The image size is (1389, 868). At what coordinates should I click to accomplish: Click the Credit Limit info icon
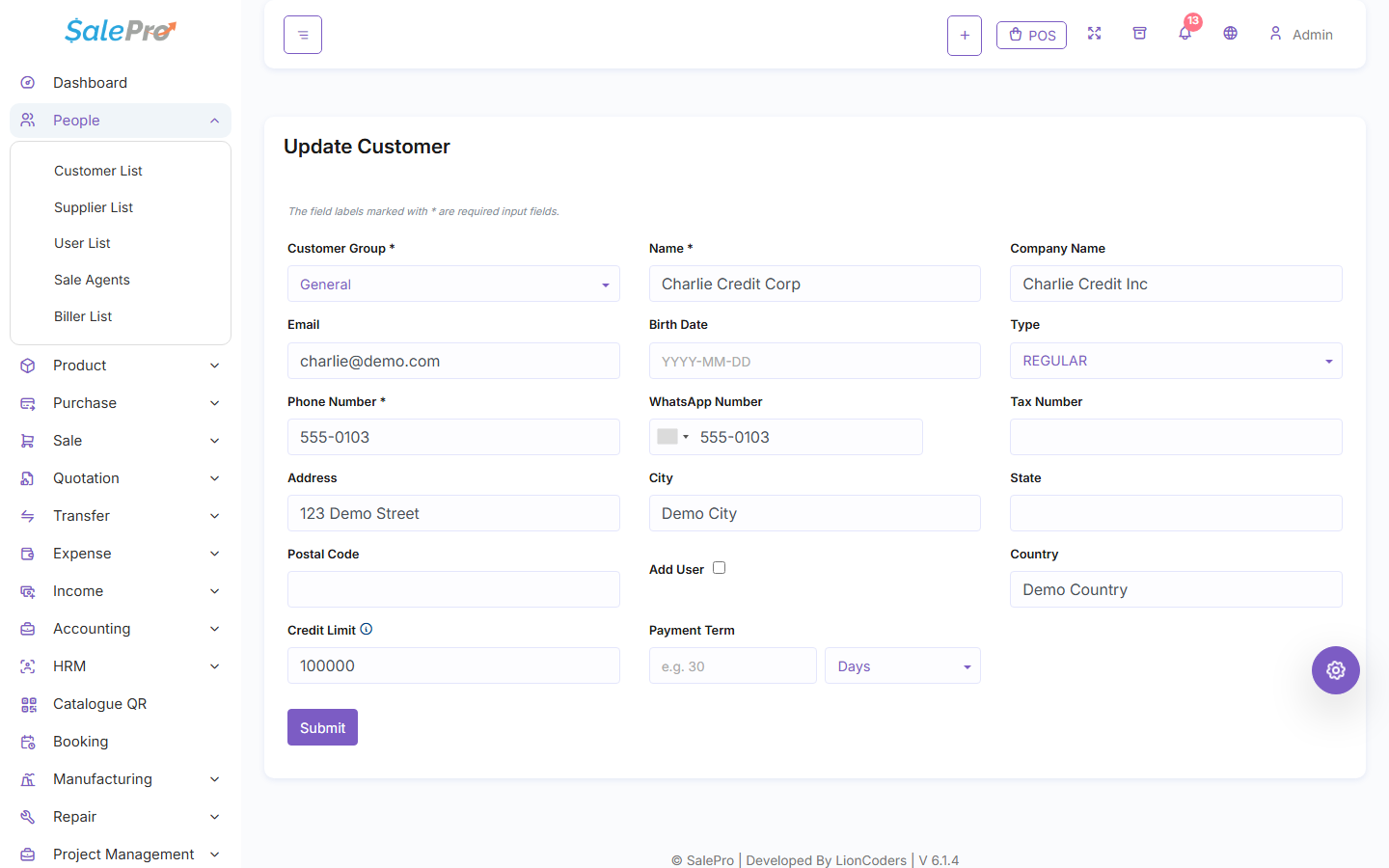[x=367, y=629]
